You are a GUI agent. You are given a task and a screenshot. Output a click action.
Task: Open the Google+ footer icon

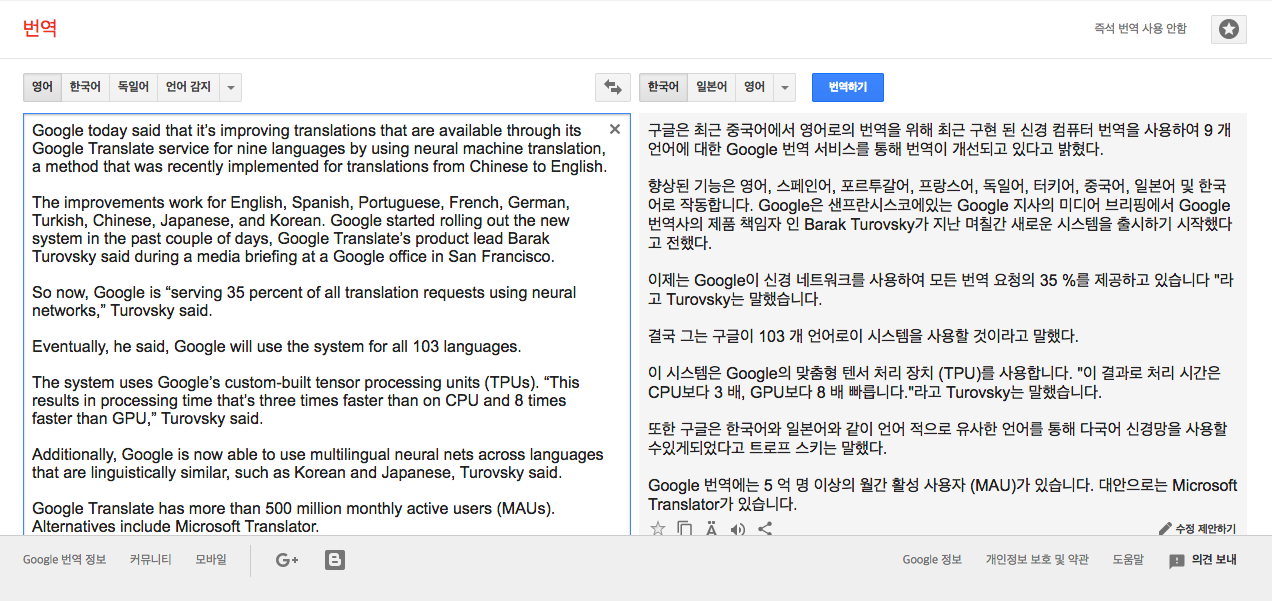point(287,560)
